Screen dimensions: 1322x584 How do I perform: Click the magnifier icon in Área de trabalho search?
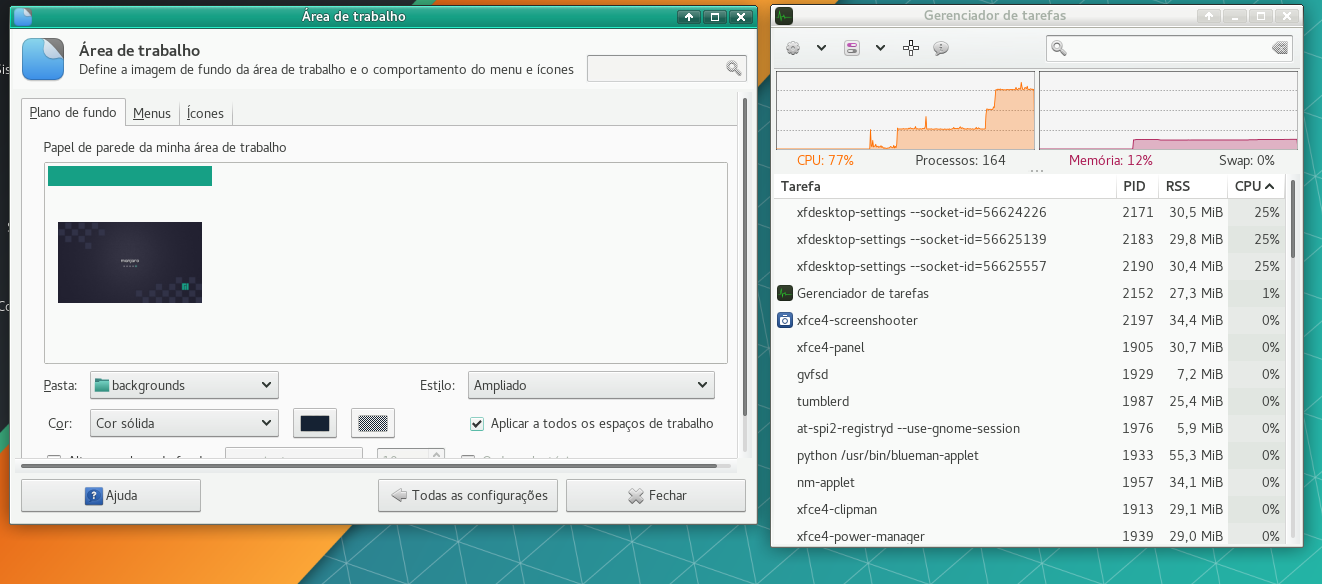734,68
